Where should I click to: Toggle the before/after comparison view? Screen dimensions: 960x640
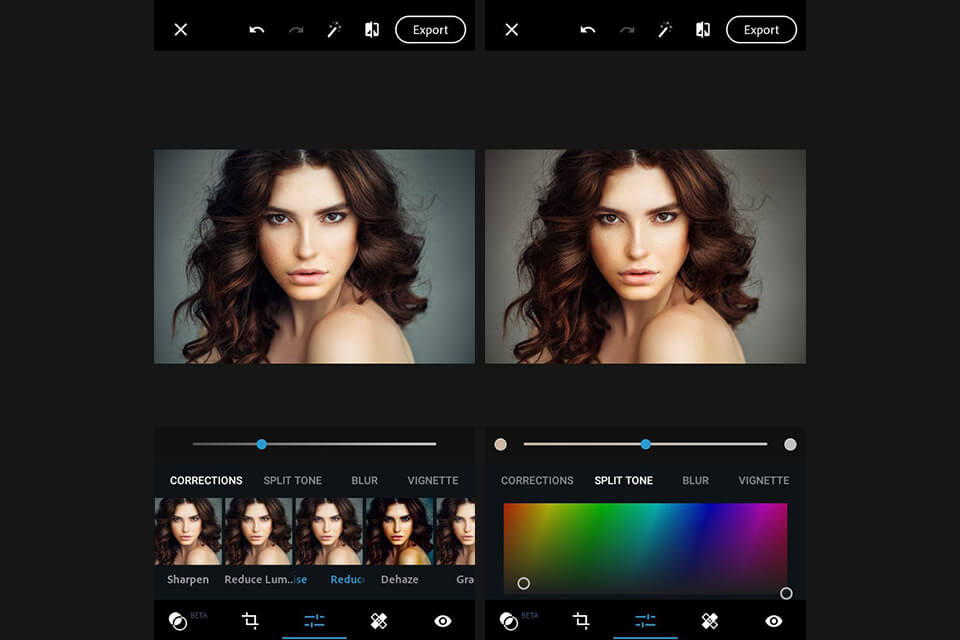click(x=371, y=29)
